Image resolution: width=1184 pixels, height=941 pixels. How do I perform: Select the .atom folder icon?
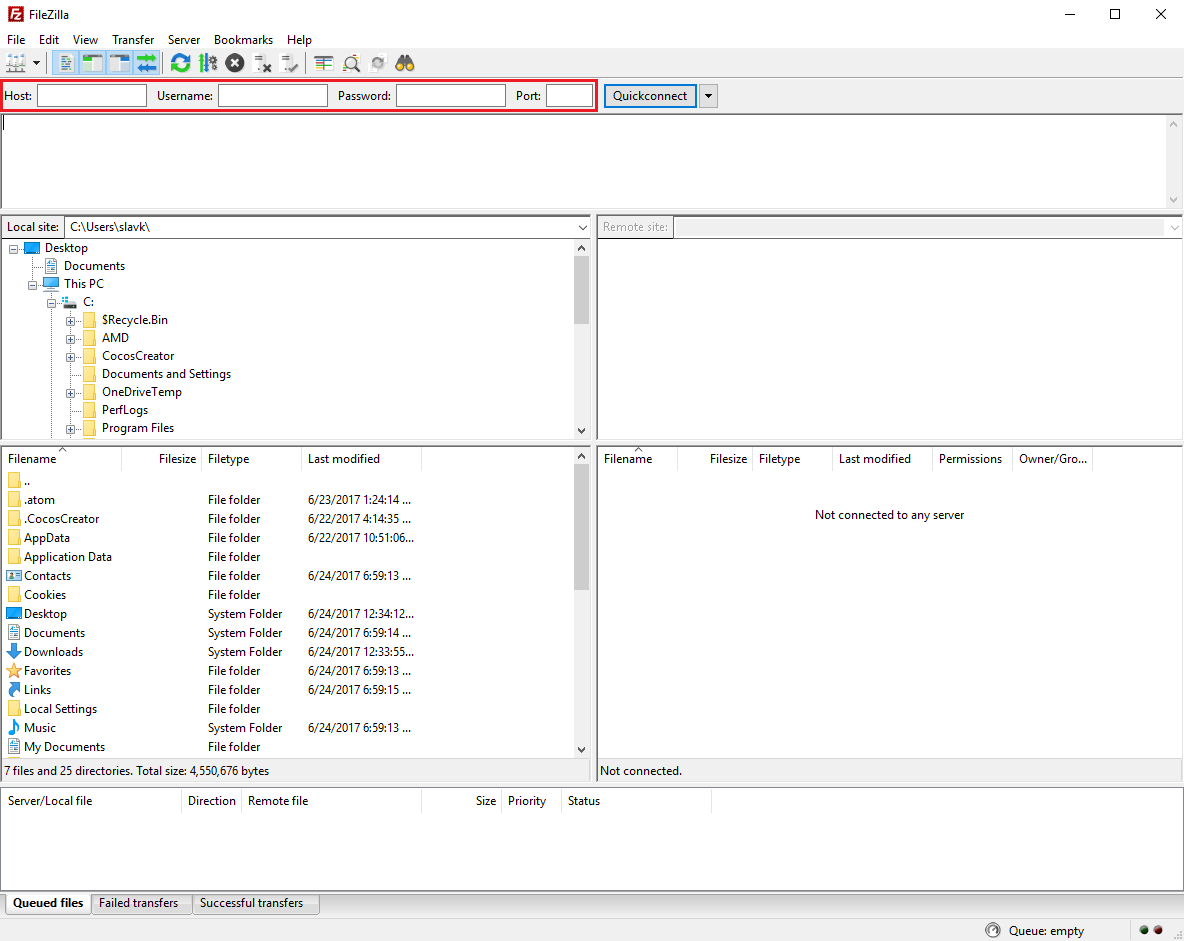tap(14, 499)
